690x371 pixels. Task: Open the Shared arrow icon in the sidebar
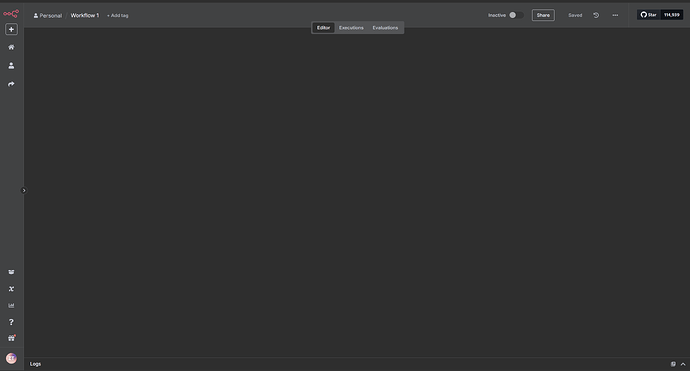(x=11, y=84)
